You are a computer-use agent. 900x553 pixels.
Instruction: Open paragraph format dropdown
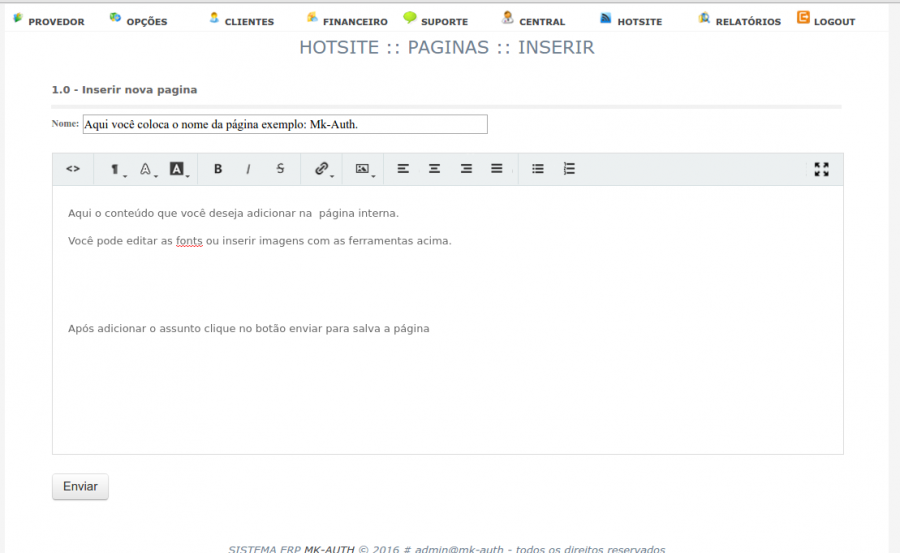(116, 169)
